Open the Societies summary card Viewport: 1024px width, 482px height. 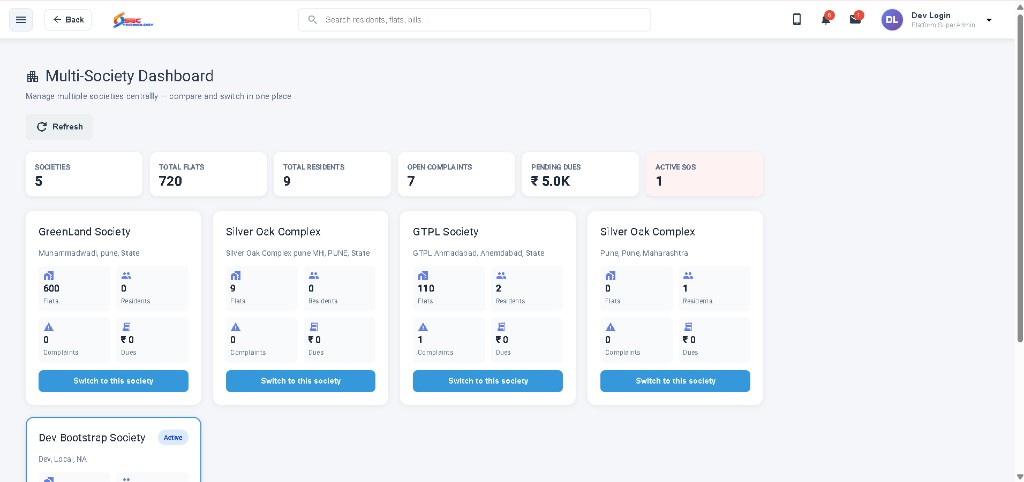coord(84,174)
